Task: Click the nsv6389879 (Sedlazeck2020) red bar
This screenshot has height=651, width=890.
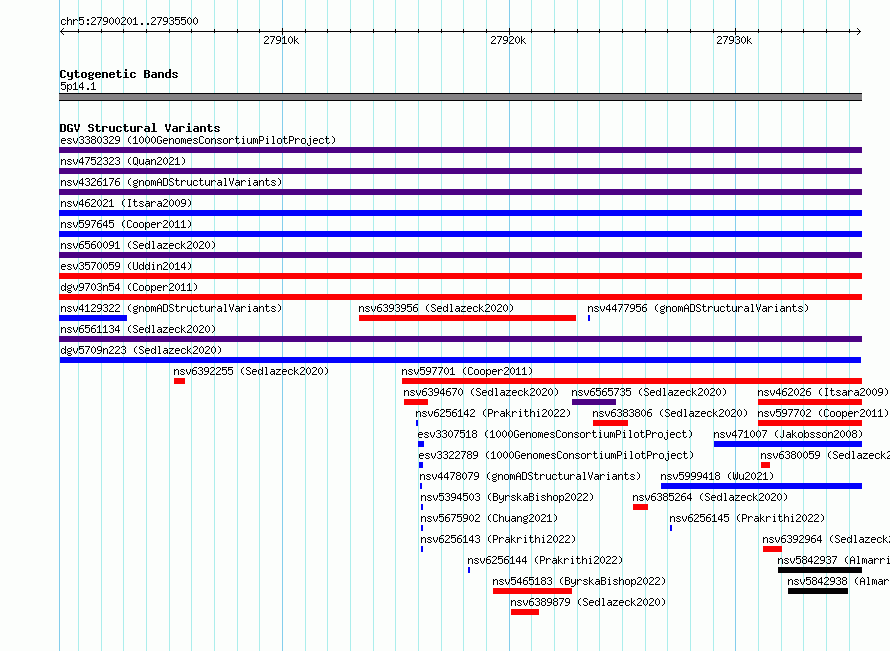Action: pos(524,612)
